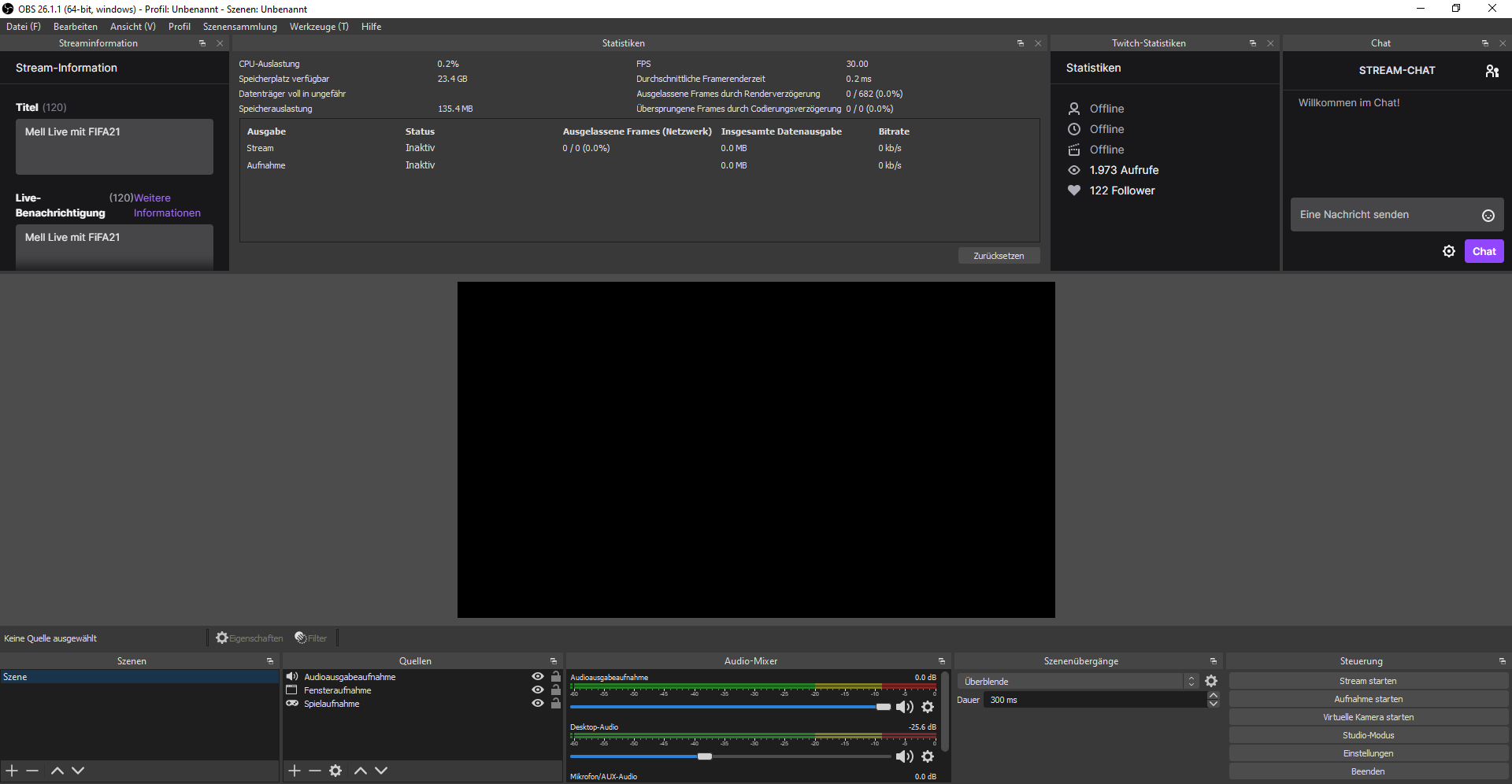Open transition settings gear beside Überblende
Viewport: 1512px width, 784px height.
[1211, 682]
